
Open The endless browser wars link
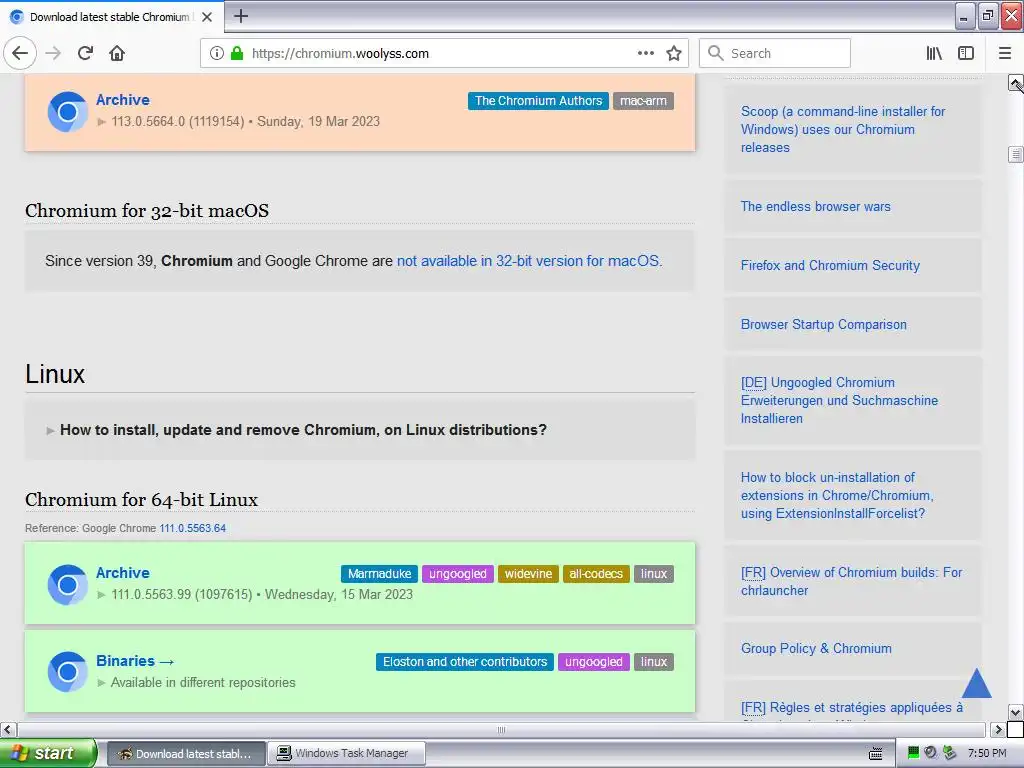pos(816,206)
